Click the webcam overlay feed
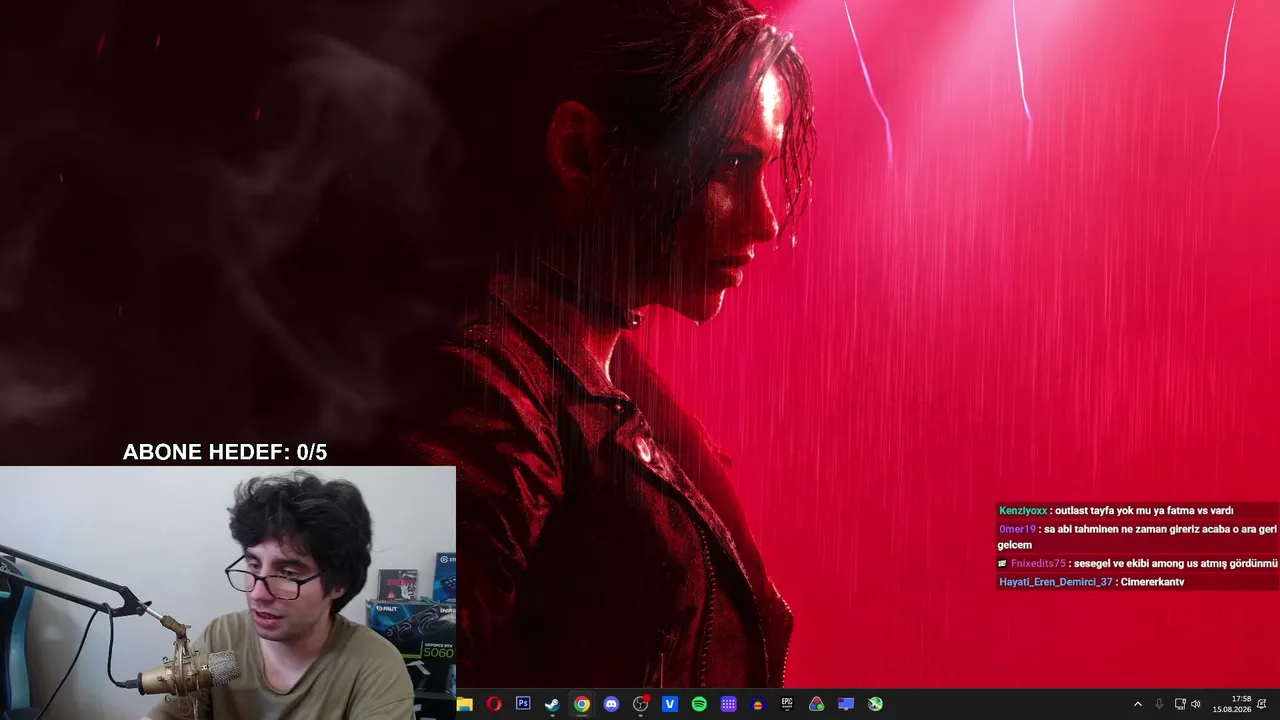Screen dimensions: 1280x720 228,593
